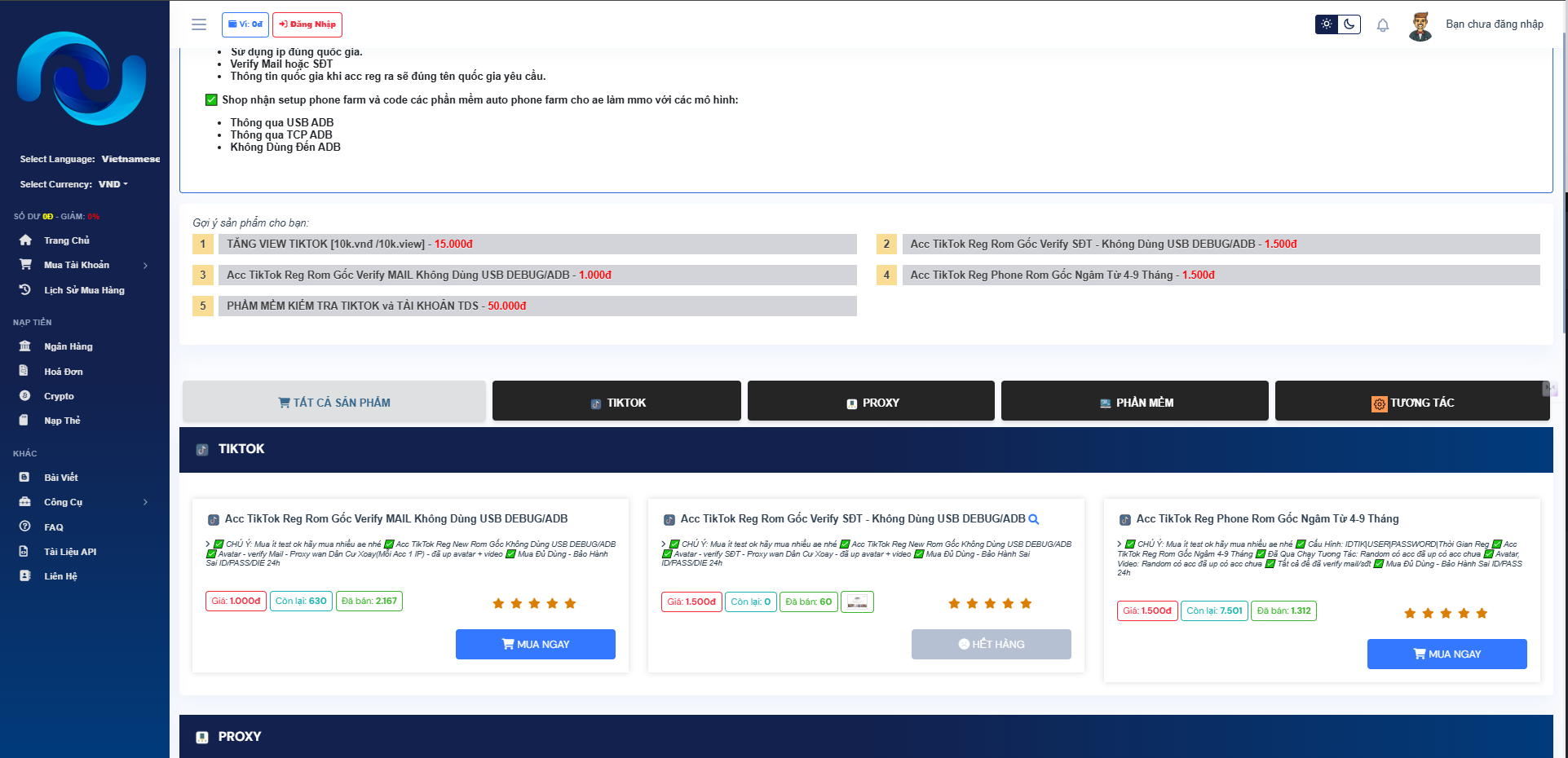Click the orange TƯƠNG TÁC tab icon
The height and width of the screenshot is (758, 1568).
click(x=1379, y=403)
